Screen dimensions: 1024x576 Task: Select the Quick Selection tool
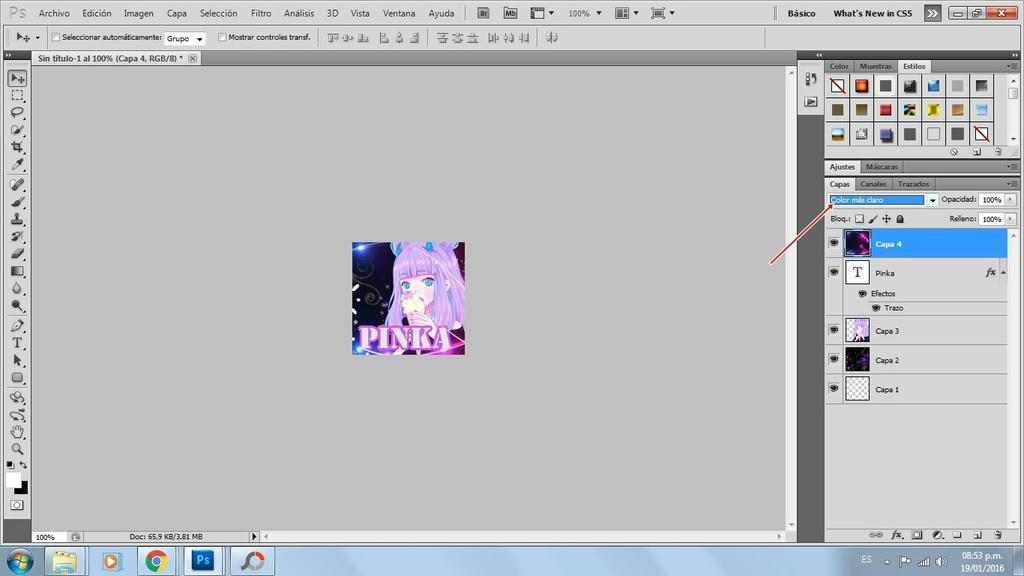17,130
